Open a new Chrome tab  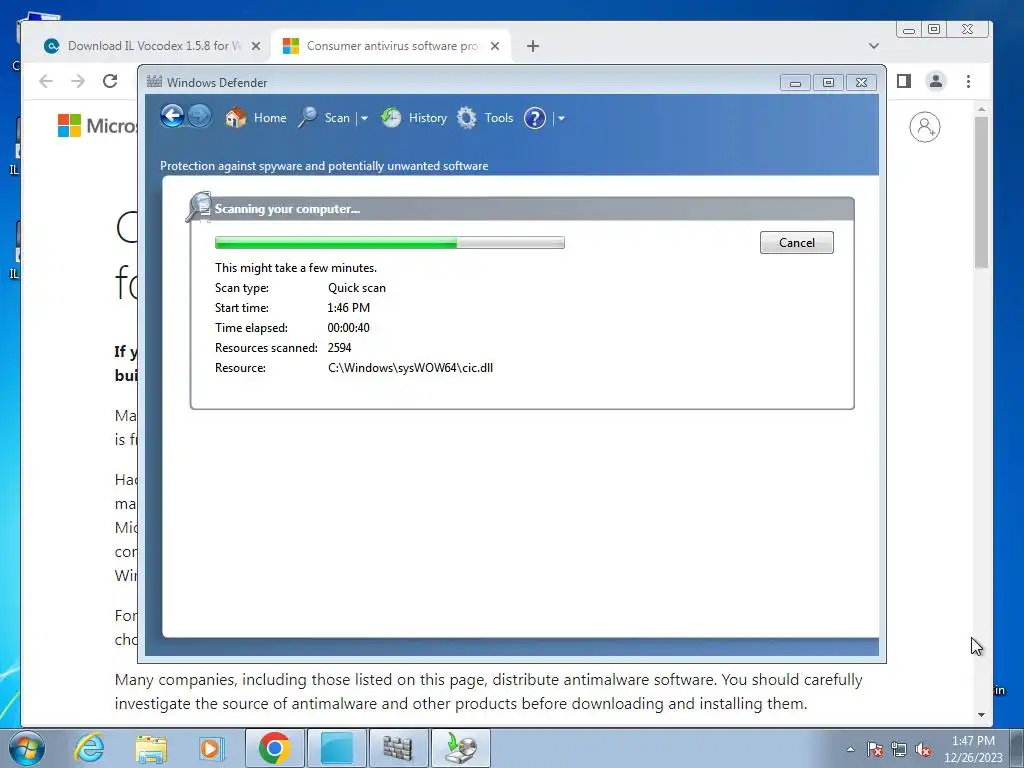click(533, 46)
